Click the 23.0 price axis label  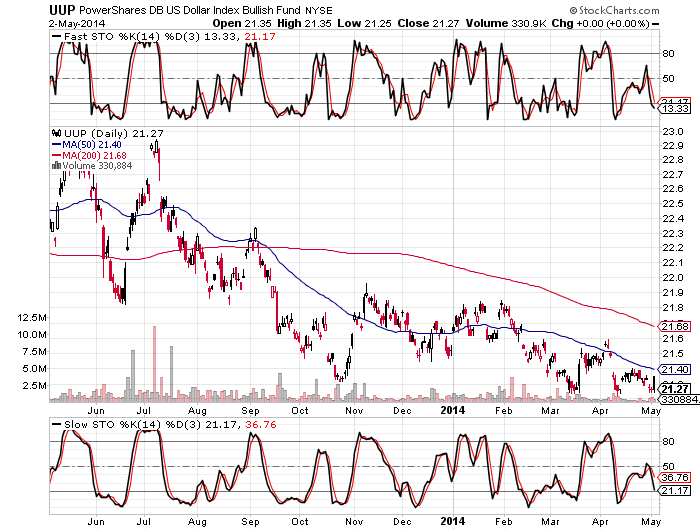pos(673,132)
